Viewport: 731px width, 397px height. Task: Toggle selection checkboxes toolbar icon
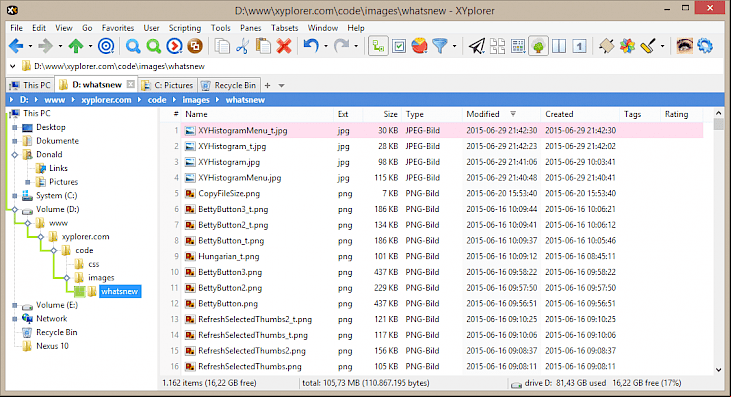[399, 46]
